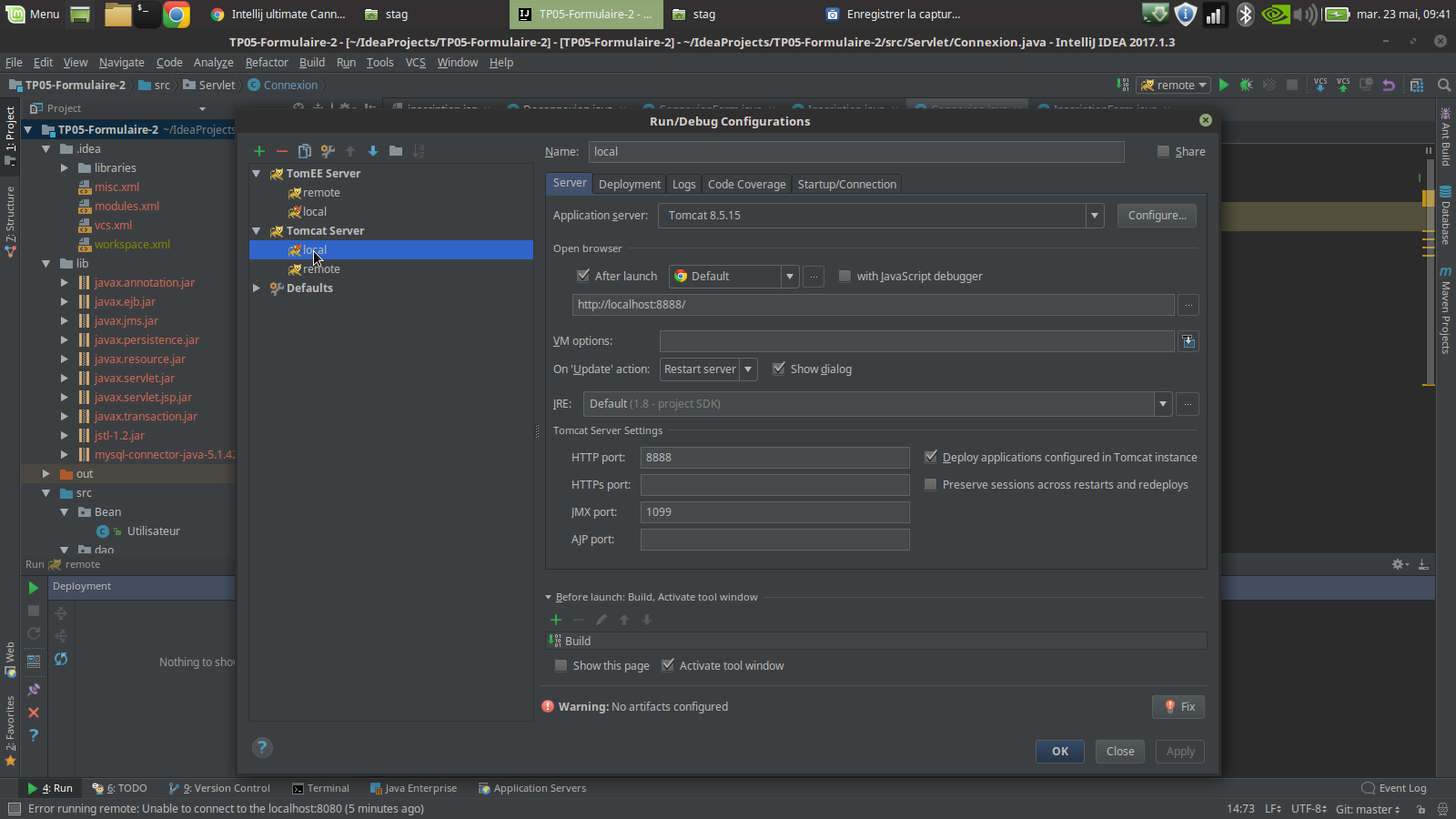Open Google Chrome from the taskbar
The image size is (1456, 819).
[x=177, y=15]
